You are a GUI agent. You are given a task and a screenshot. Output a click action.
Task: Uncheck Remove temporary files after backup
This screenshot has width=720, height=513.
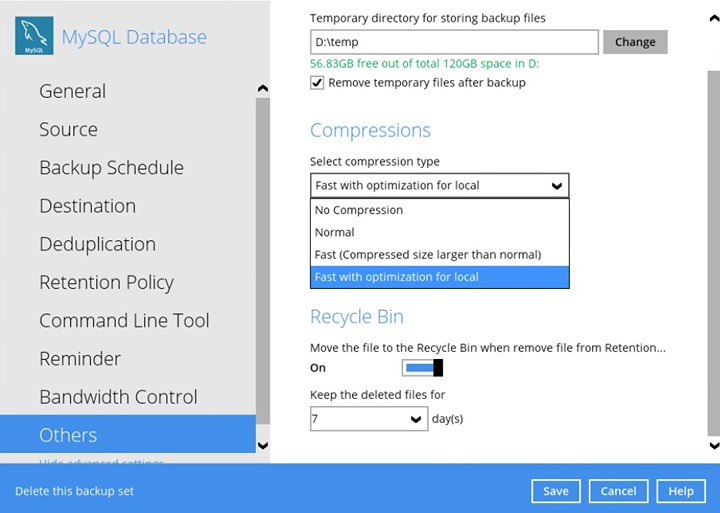(x=317, y=83)
